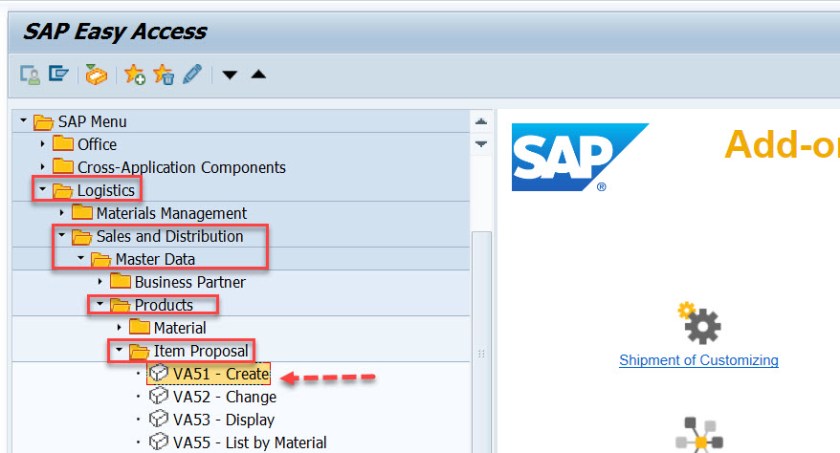Expand the Materials Management folder
This screenshot has height=453, width=840.
pyautogui.click(x=62, y=213)
